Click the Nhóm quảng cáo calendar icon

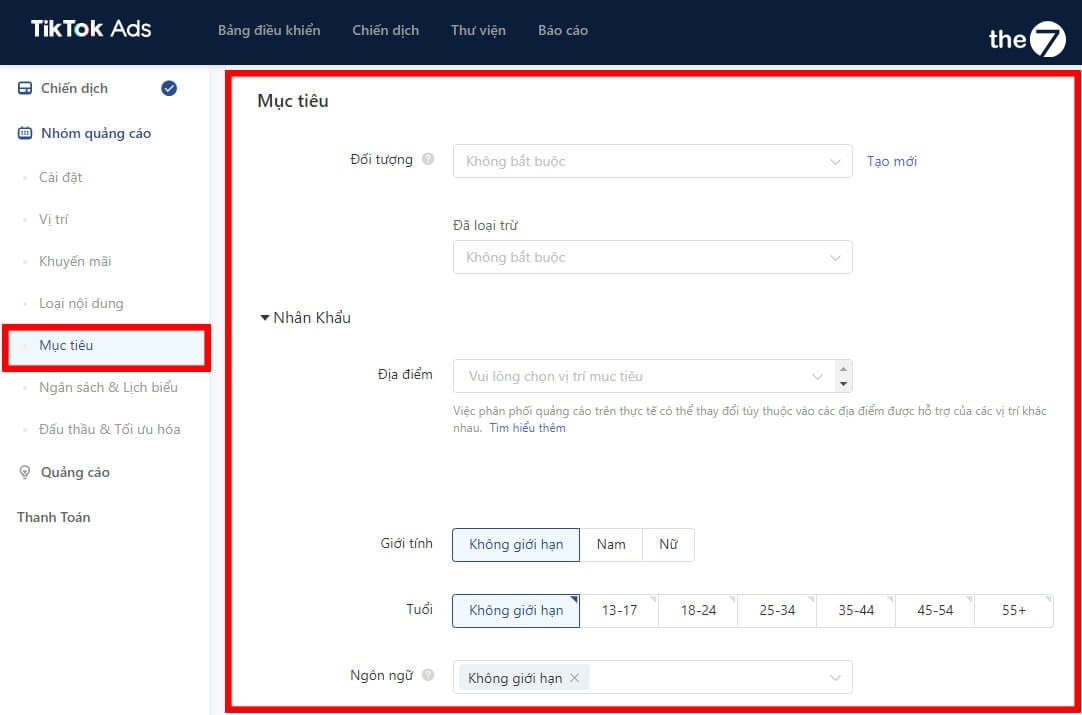25,133
